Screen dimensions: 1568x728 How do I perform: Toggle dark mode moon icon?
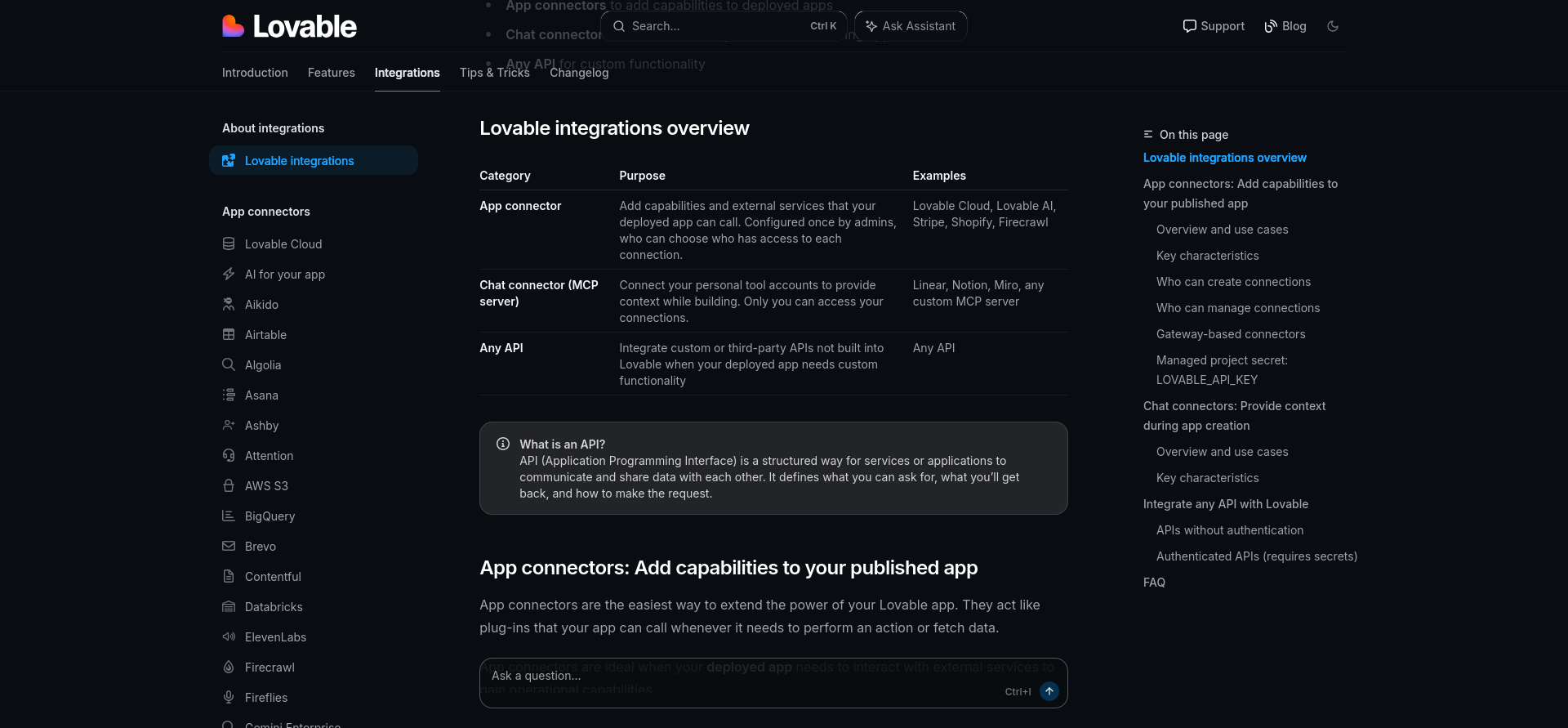click(x=1333, y=26)
